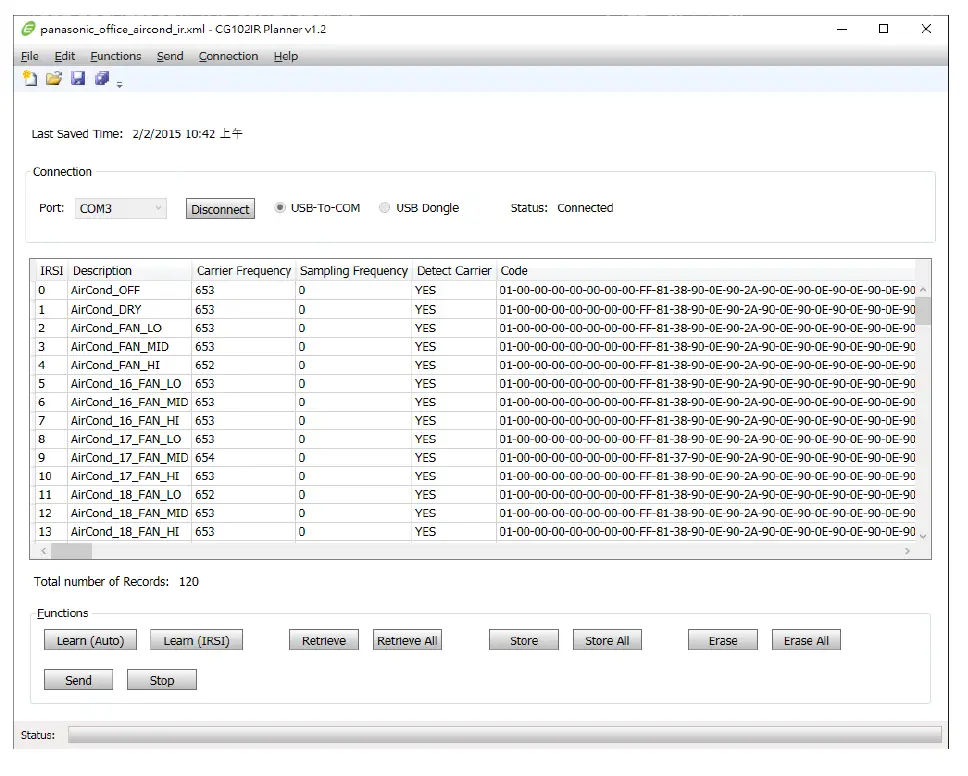Click the Send button in Functions

point(78,680)
